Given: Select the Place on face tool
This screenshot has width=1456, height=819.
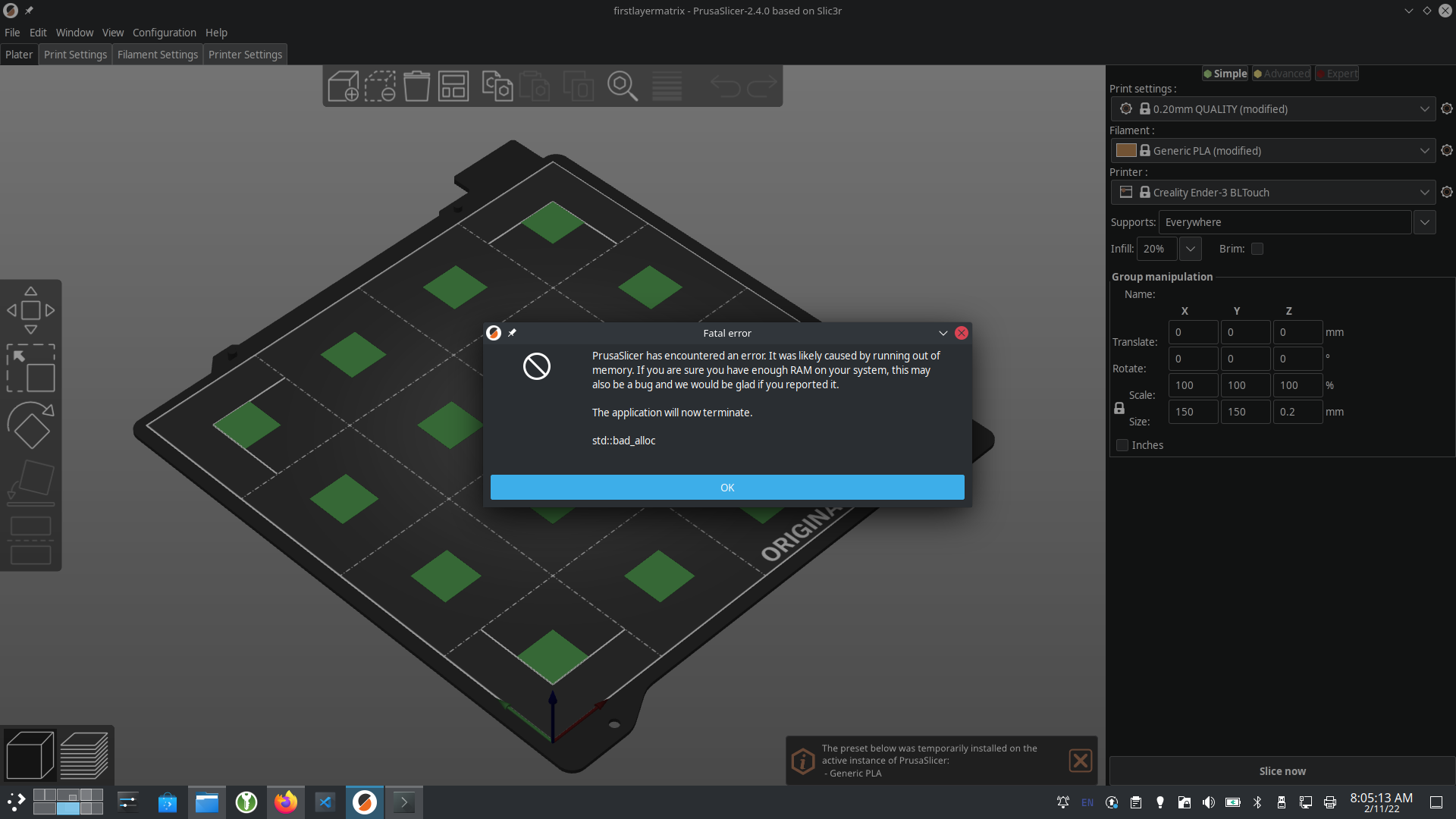Looking at the screenshot, I should point(30,482).
